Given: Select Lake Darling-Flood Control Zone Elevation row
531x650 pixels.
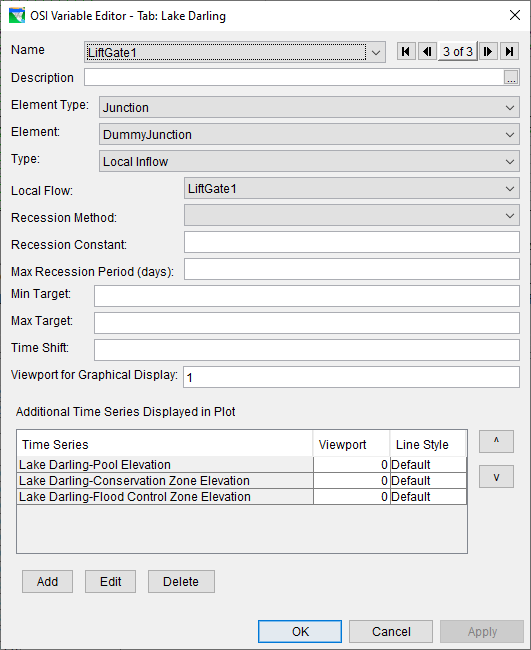Looking at the screenshot, I should [242, 497].
